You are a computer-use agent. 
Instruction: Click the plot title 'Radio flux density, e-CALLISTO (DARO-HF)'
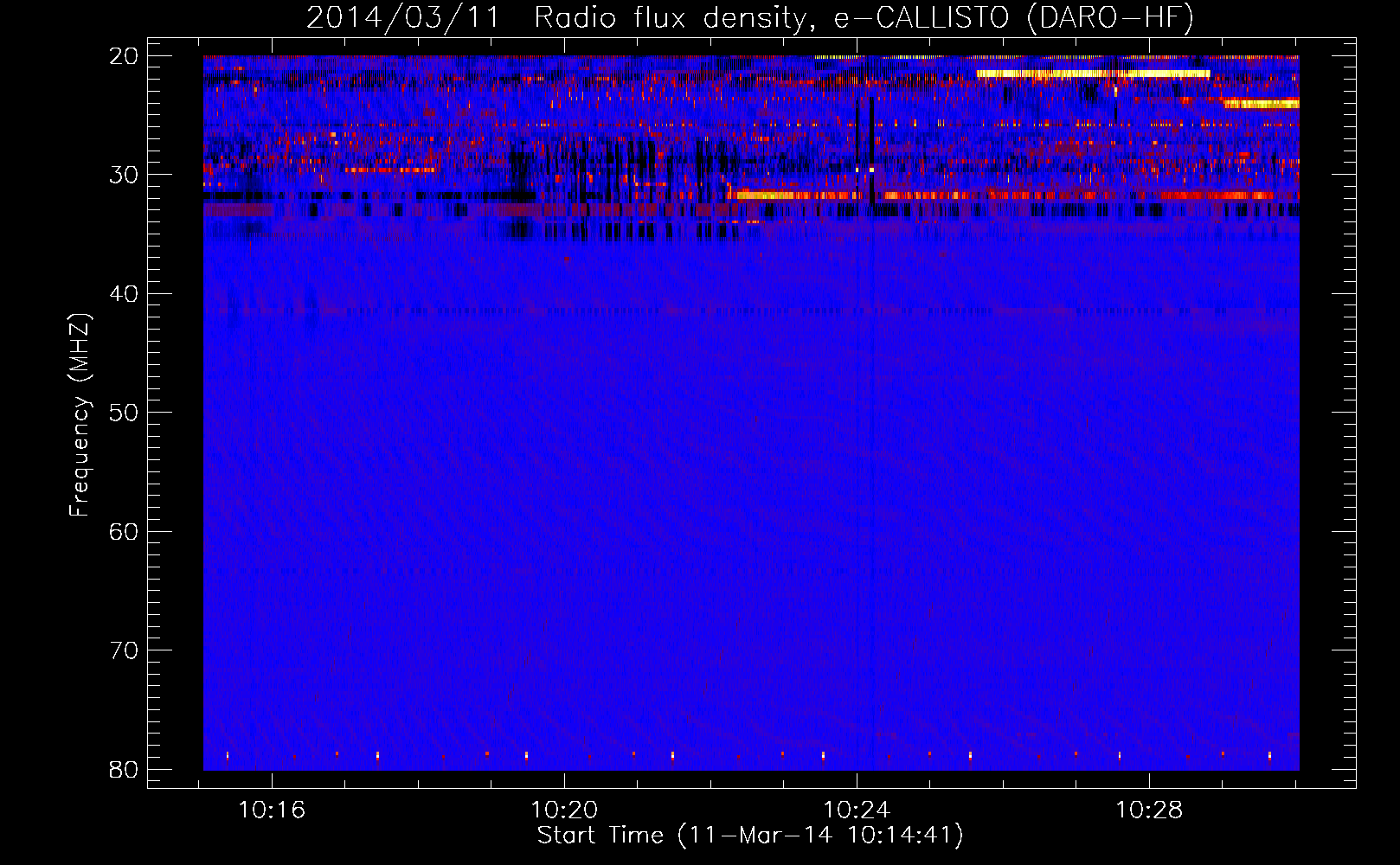(863, 17)
